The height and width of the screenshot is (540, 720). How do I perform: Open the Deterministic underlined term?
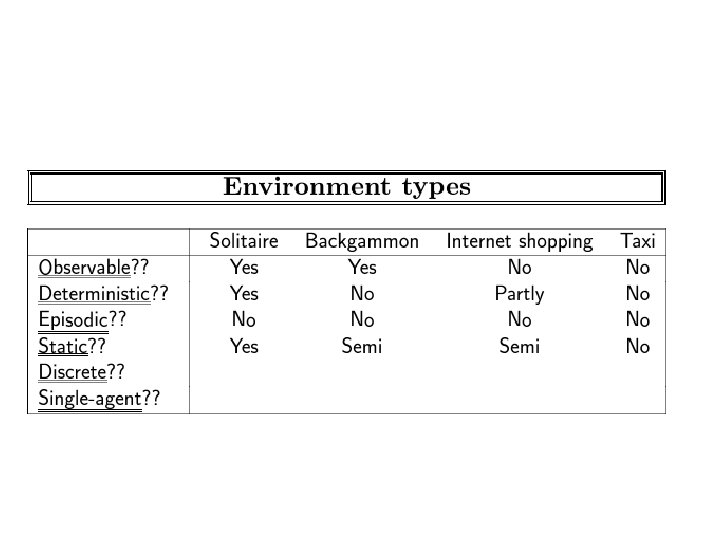(x=94, y=294)
